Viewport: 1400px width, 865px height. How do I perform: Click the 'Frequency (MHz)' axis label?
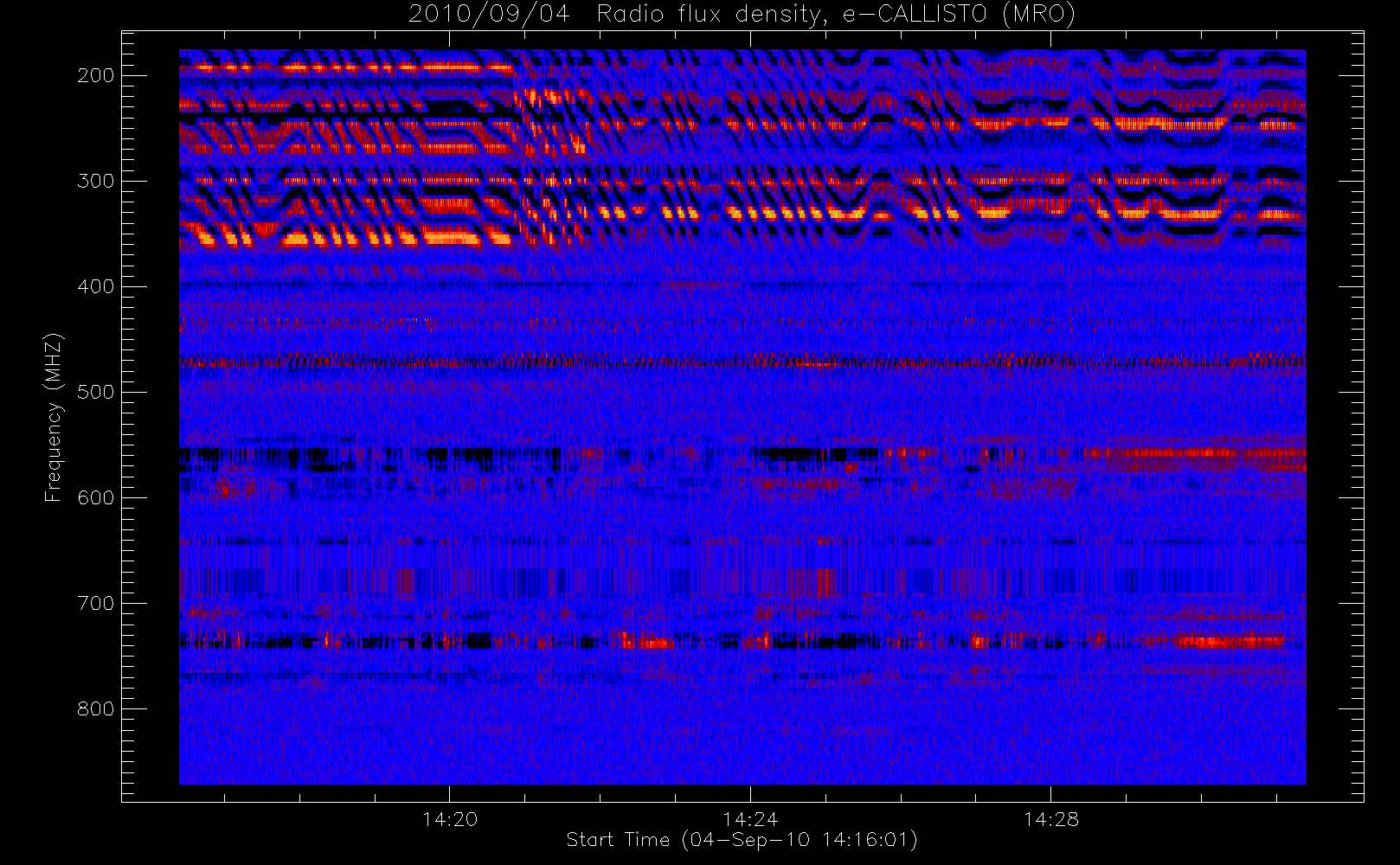54,417
